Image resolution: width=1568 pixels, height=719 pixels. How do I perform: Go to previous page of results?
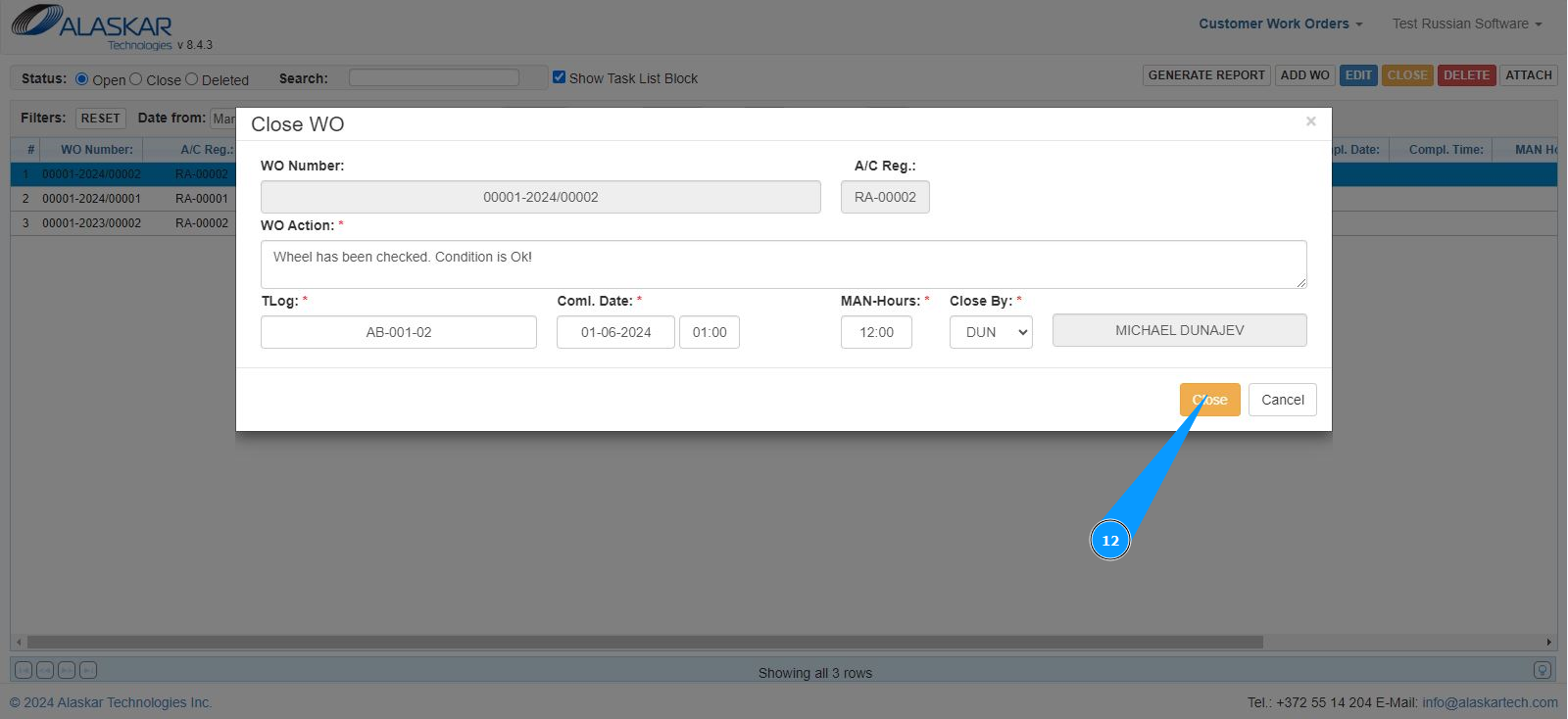[45, 671]
